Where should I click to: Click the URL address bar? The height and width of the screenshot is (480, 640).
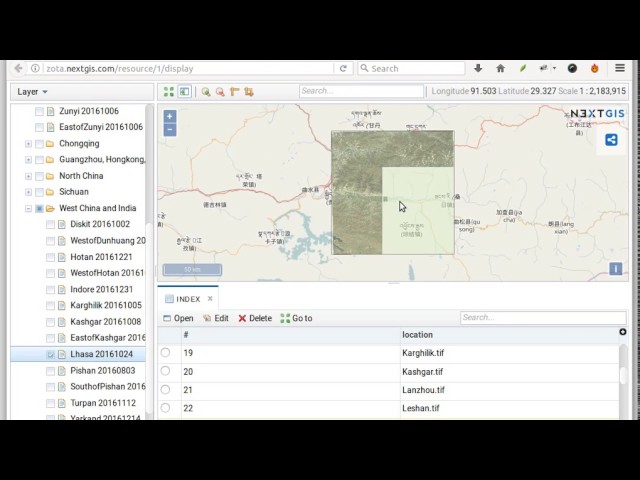(188, 68)
